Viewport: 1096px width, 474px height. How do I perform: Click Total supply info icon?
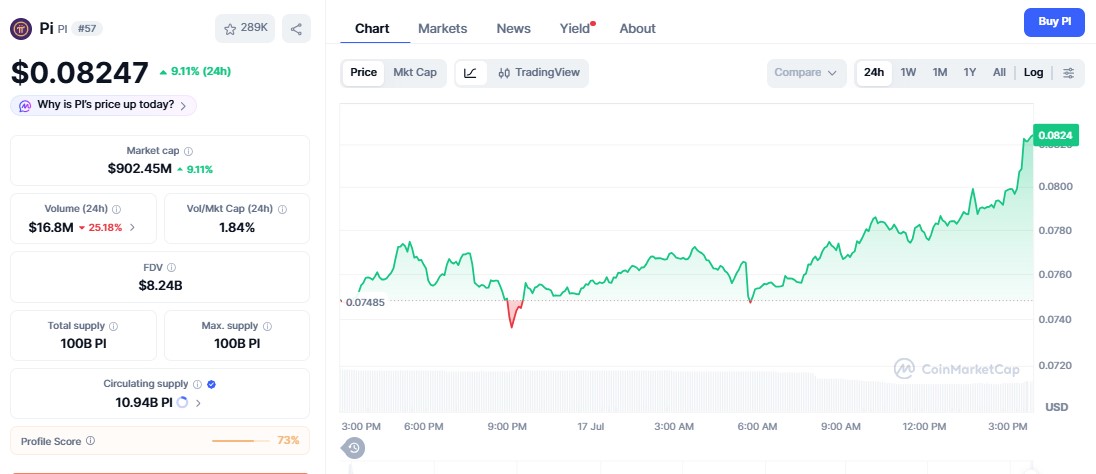coord(114,326)
